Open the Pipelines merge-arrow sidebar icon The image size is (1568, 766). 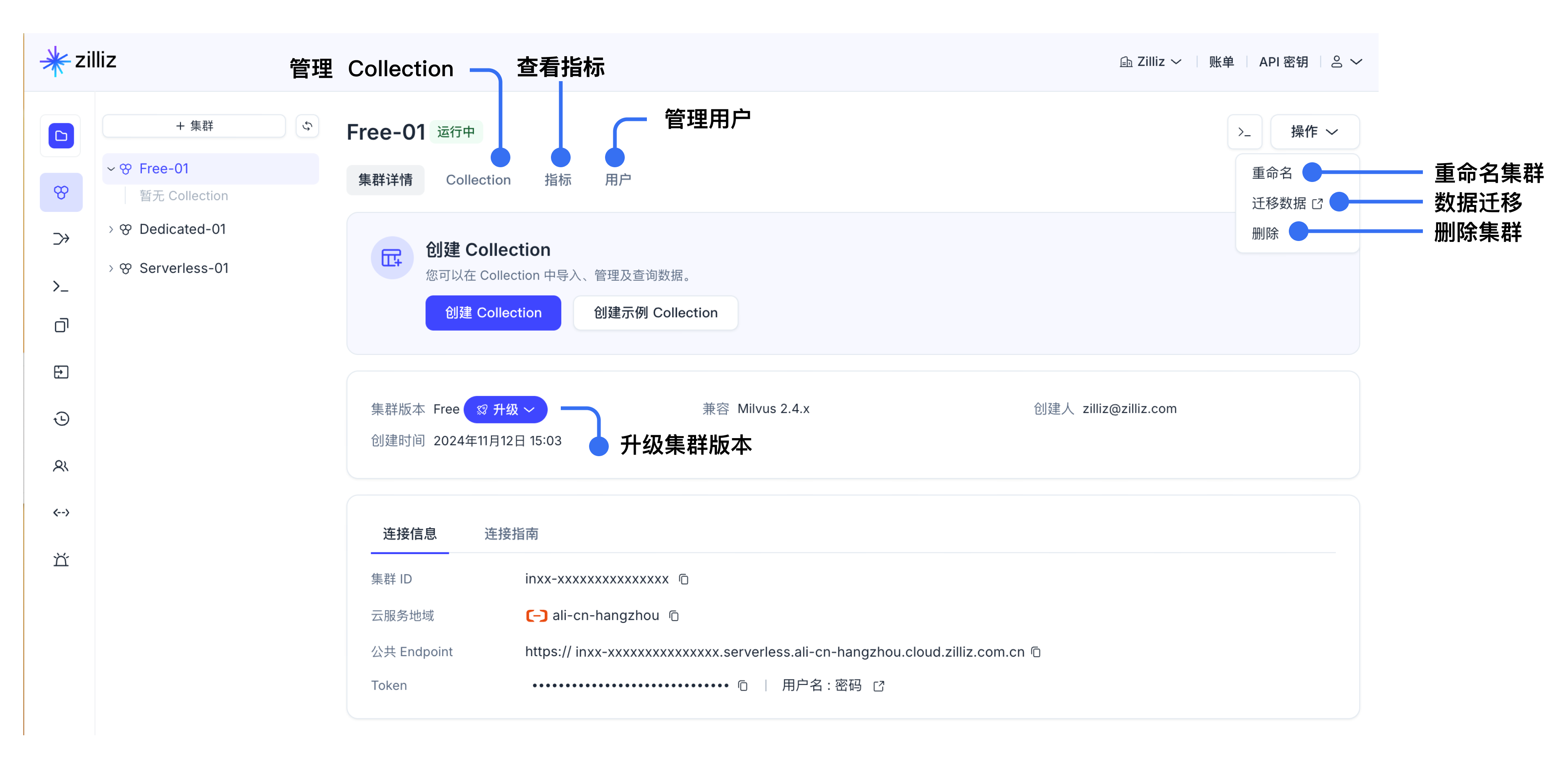[61, 239]
